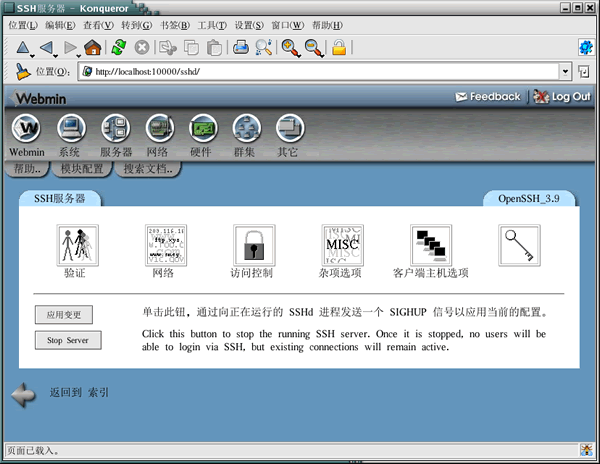Zoom out with the minus magnifier
This screenshot has height=464, width=600.
(313, 48)
